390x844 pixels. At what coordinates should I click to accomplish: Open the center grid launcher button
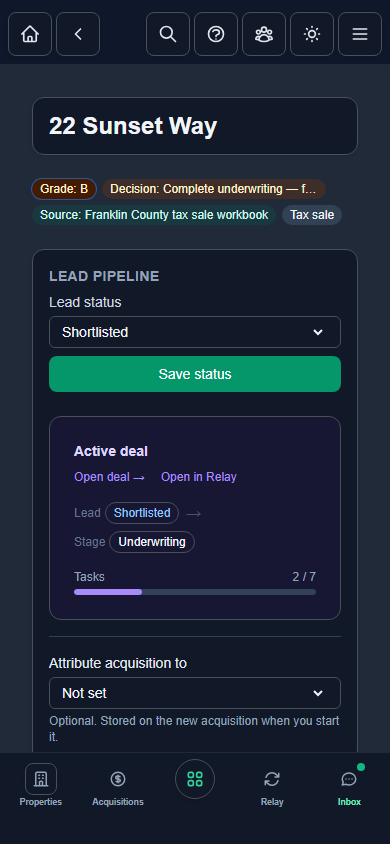pos(195,779)
